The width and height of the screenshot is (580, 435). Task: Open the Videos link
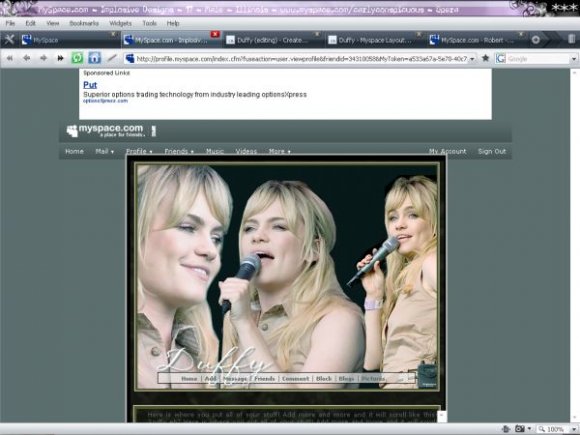[246, 151]
